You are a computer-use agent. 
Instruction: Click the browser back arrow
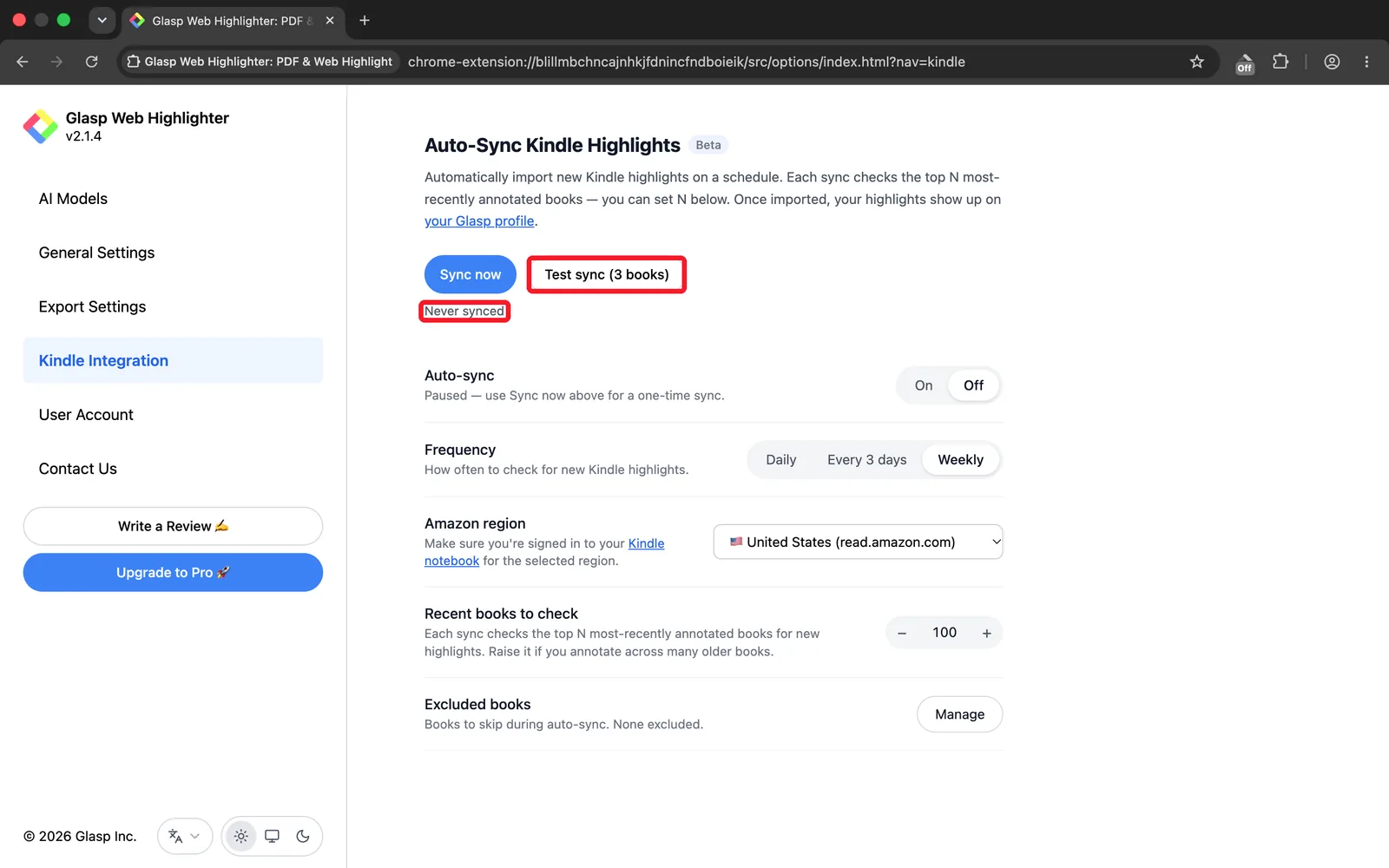pyautogui.click(x=23, y=62)
